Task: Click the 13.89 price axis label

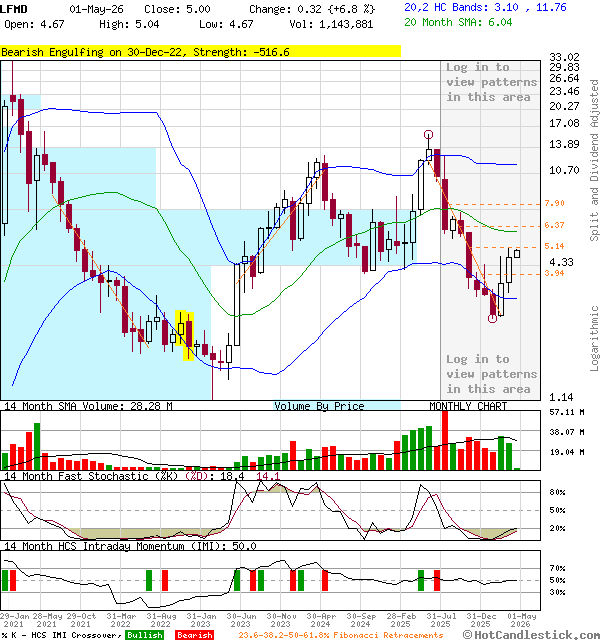Action: 564,144
